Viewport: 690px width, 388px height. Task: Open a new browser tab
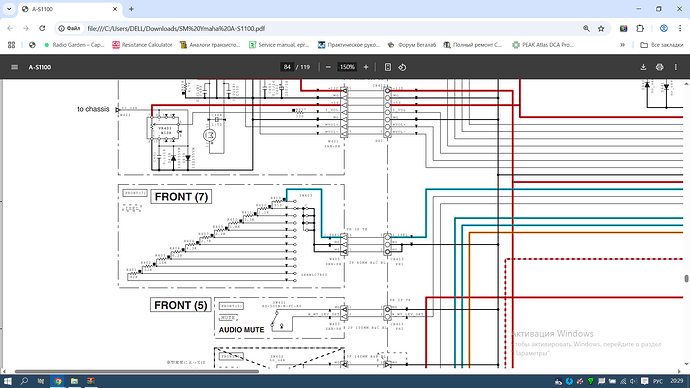point(131,9)
